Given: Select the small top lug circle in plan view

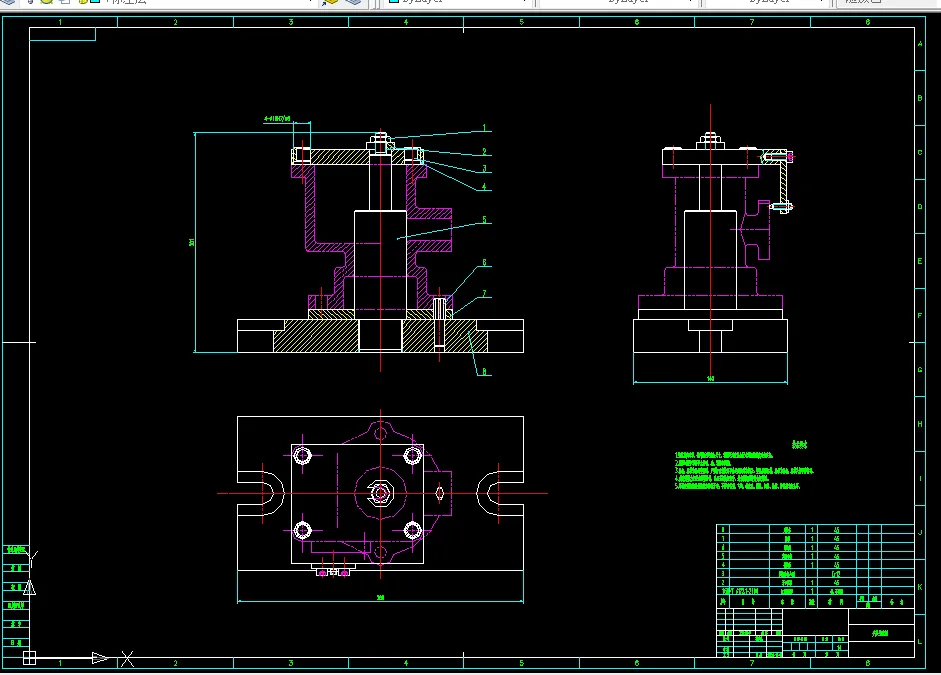Looking at the screenshot, I should click(x=380, y=433).
